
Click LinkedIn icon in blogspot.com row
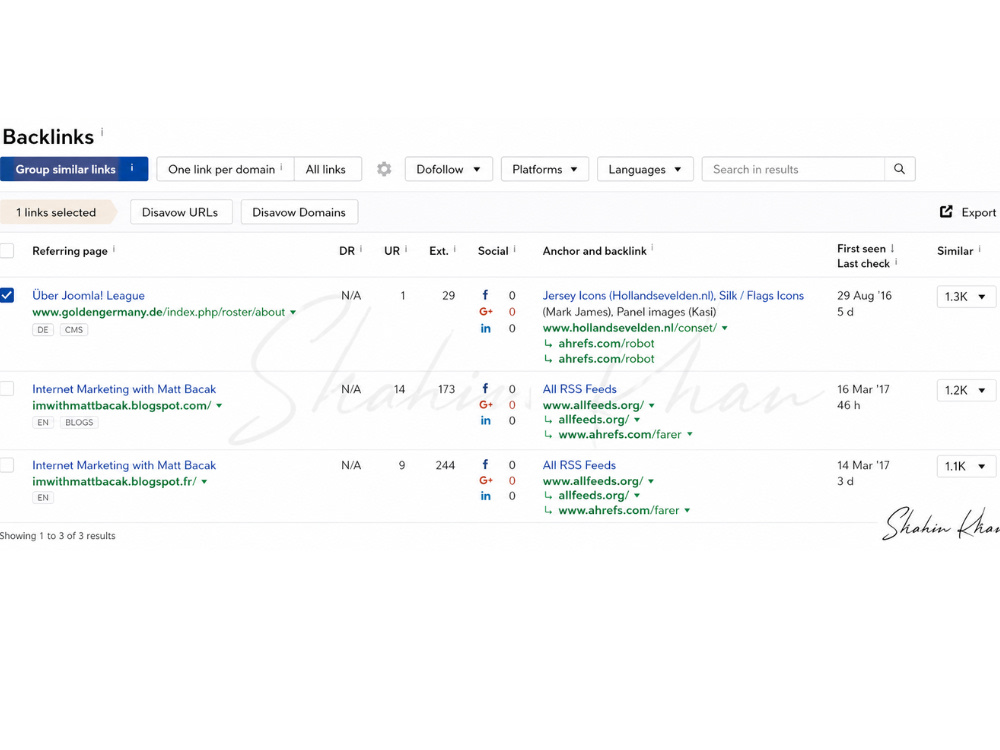point(485,420)
